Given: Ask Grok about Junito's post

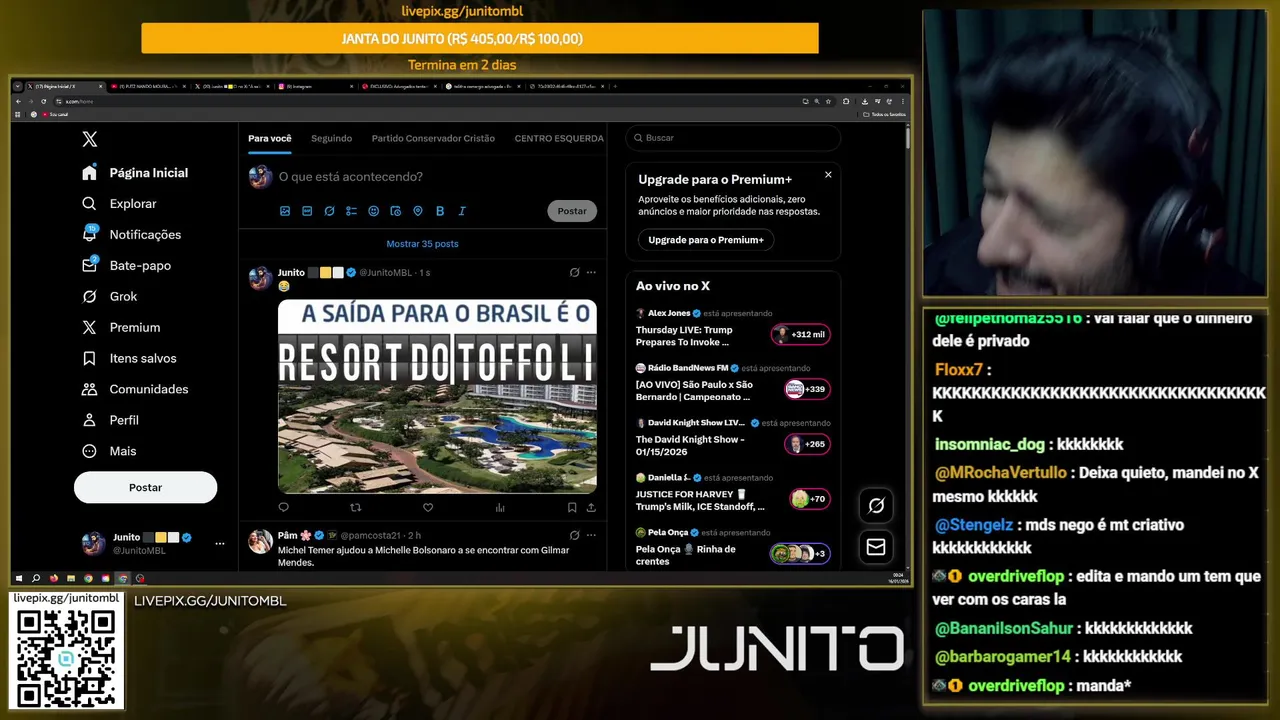Looking at the screenshot, I should point(574,272).
